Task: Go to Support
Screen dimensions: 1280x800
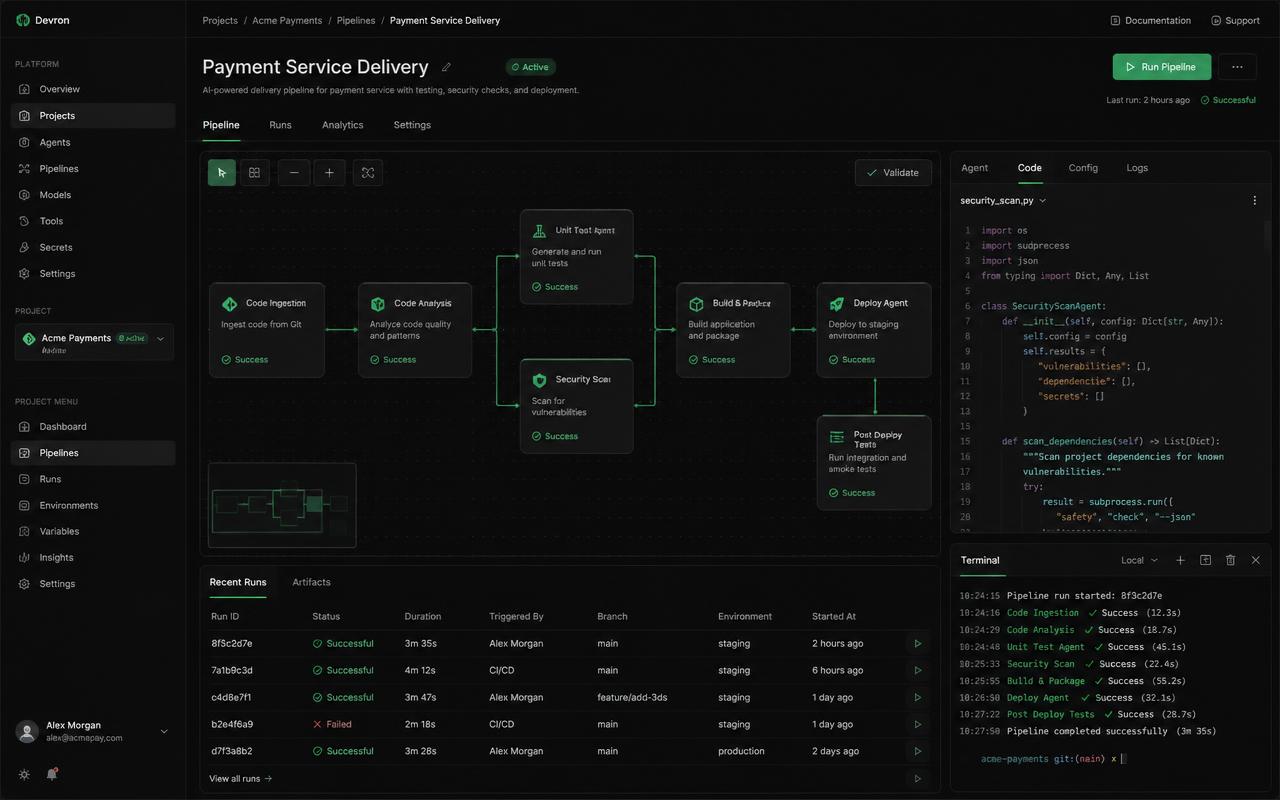Action: (1235, 20)
